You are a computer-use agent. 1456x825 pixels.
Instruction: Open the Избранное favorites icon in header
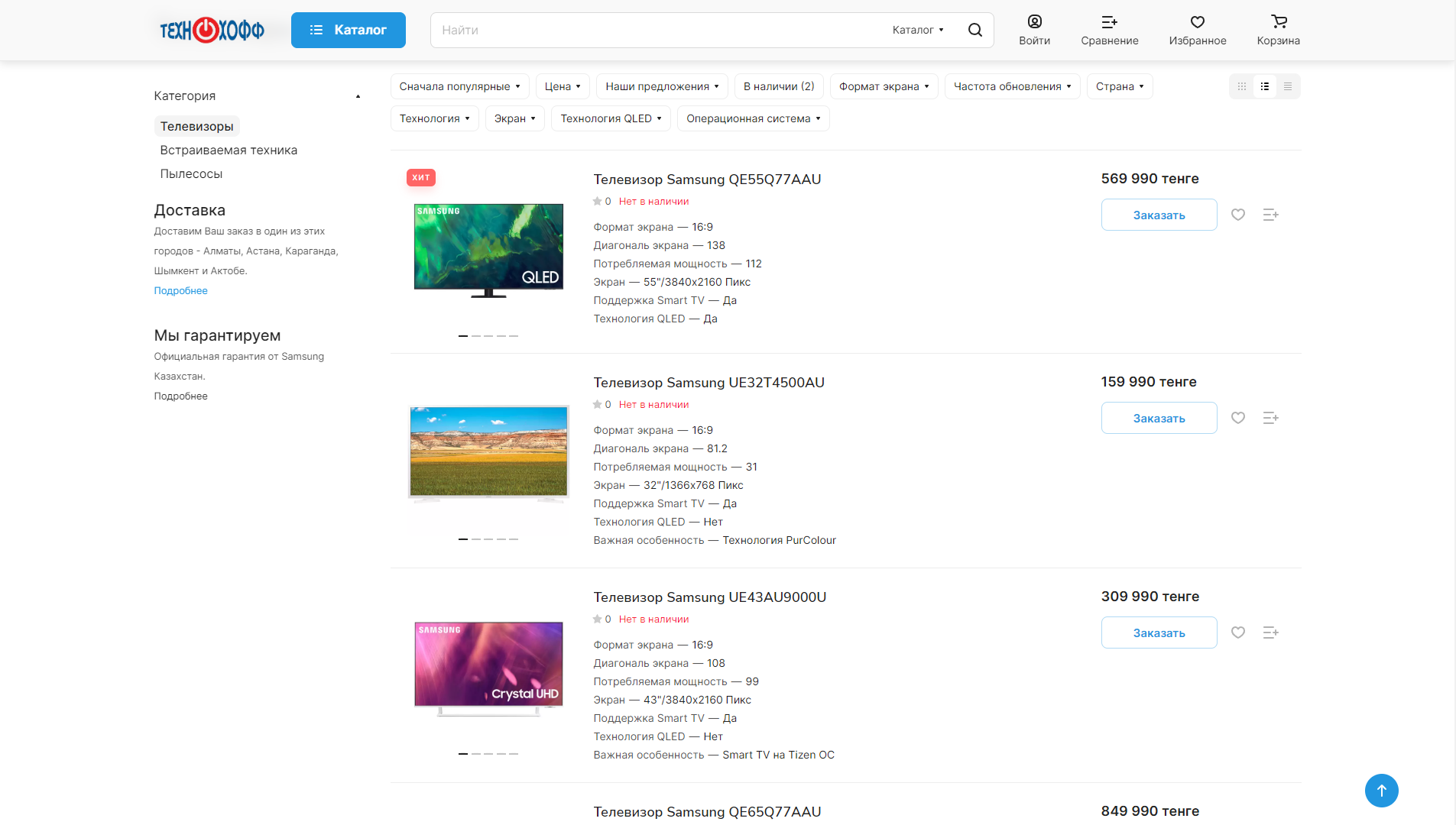point(1198,30)
